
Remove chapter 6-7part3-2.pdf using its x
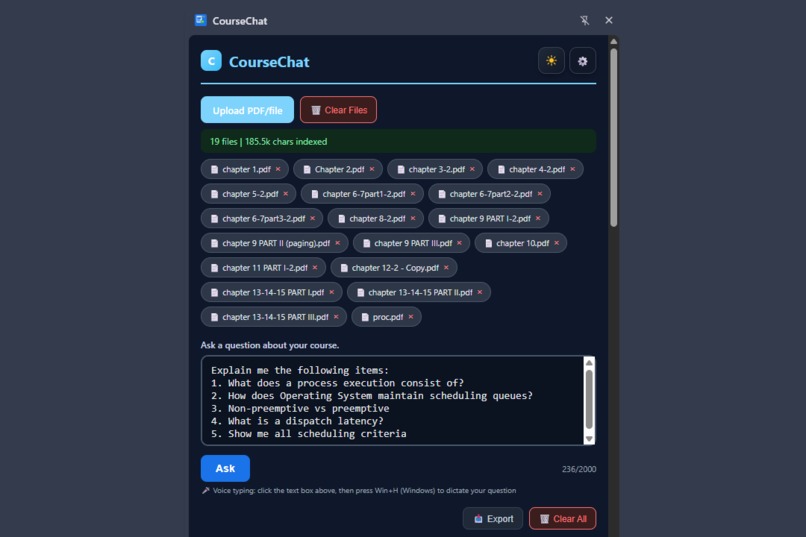coord(313,218)
